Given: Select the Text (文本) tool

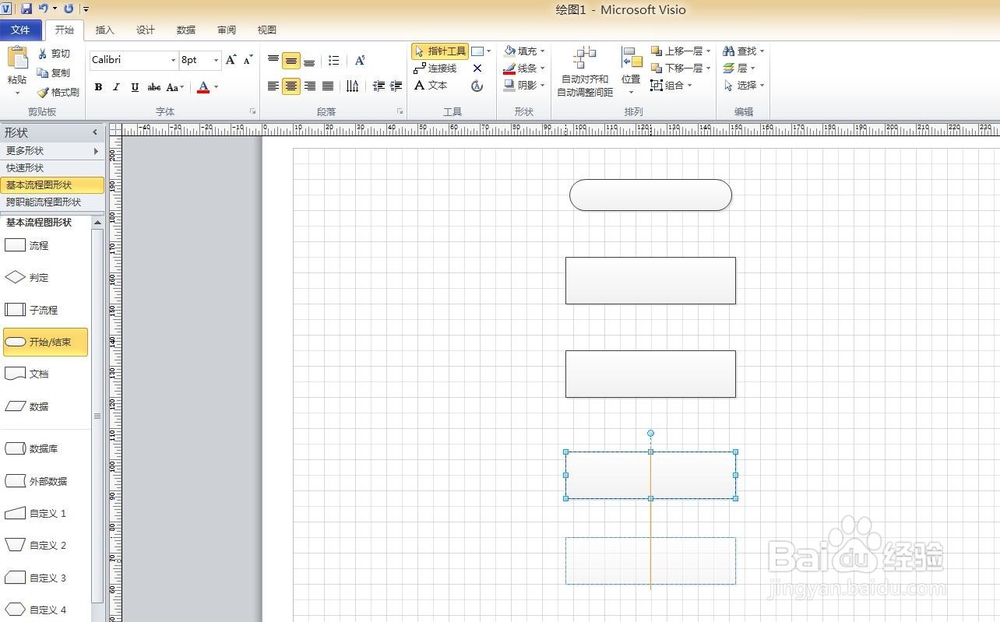Looking at the screenshot, I should (x=431, y=85).
